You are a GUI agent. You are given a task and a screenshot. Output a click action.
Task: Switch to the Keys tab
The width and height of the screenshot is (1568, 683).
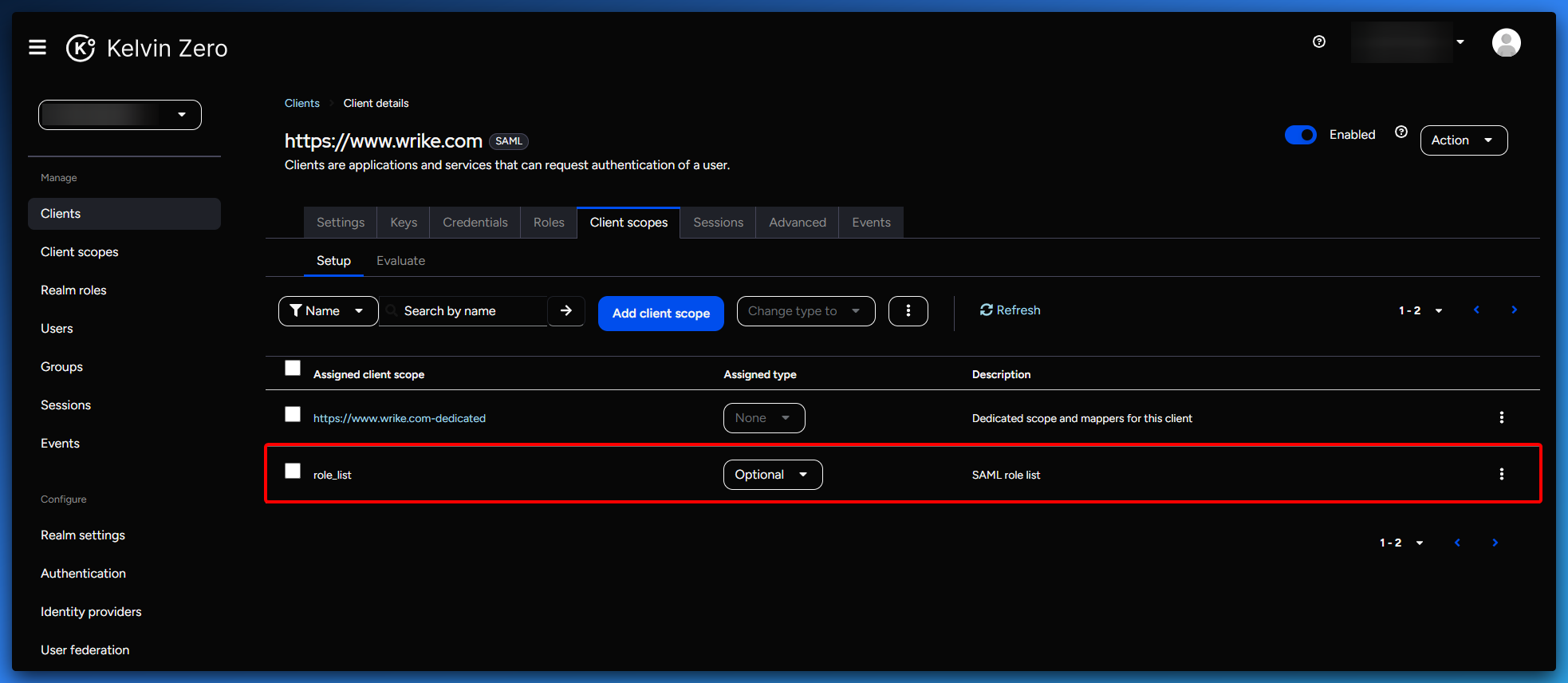pos(404,223)
